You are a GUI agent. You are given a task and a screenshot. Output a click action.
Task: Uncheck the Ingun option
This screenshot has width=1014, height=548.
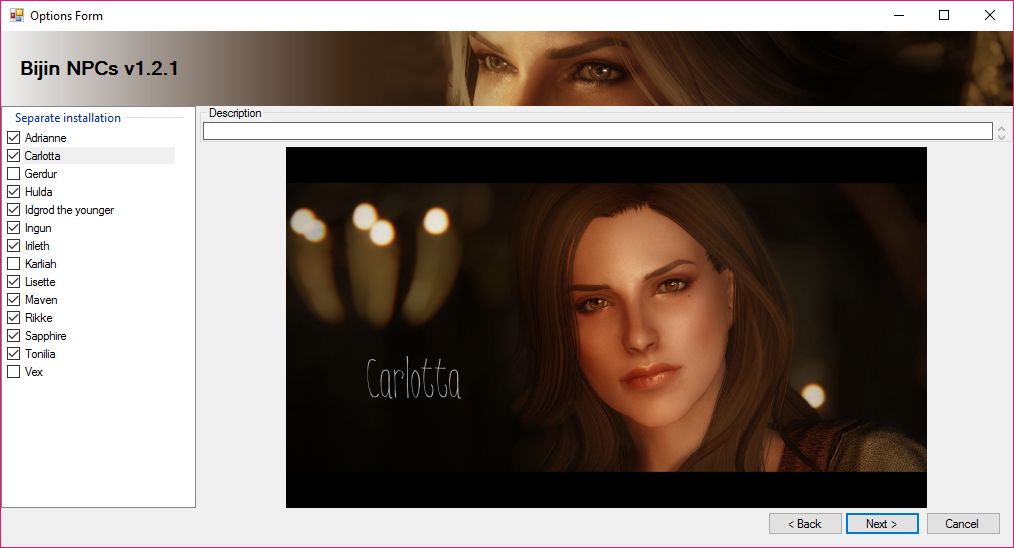coord(14,228)
